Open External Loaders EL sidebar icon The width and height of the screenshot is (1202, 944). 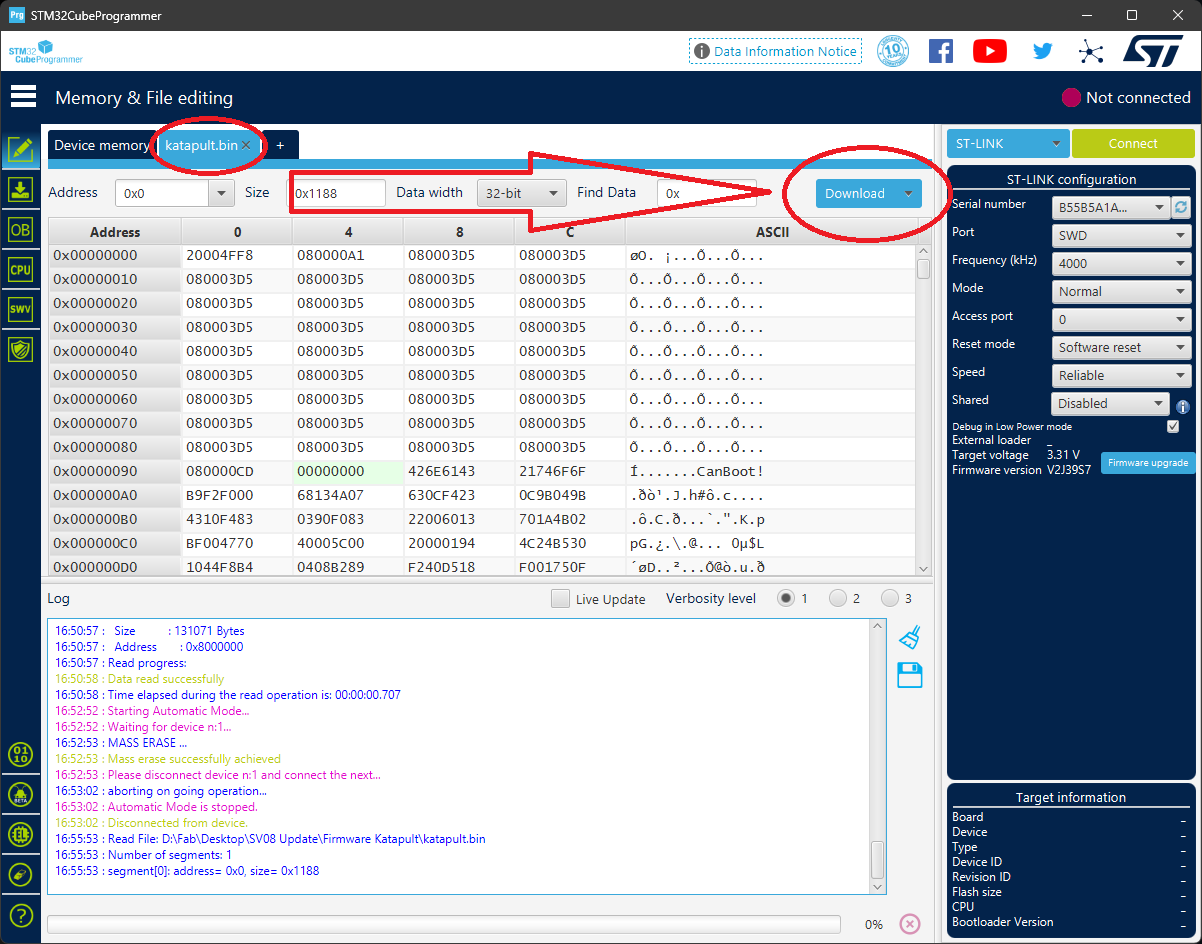20,834
